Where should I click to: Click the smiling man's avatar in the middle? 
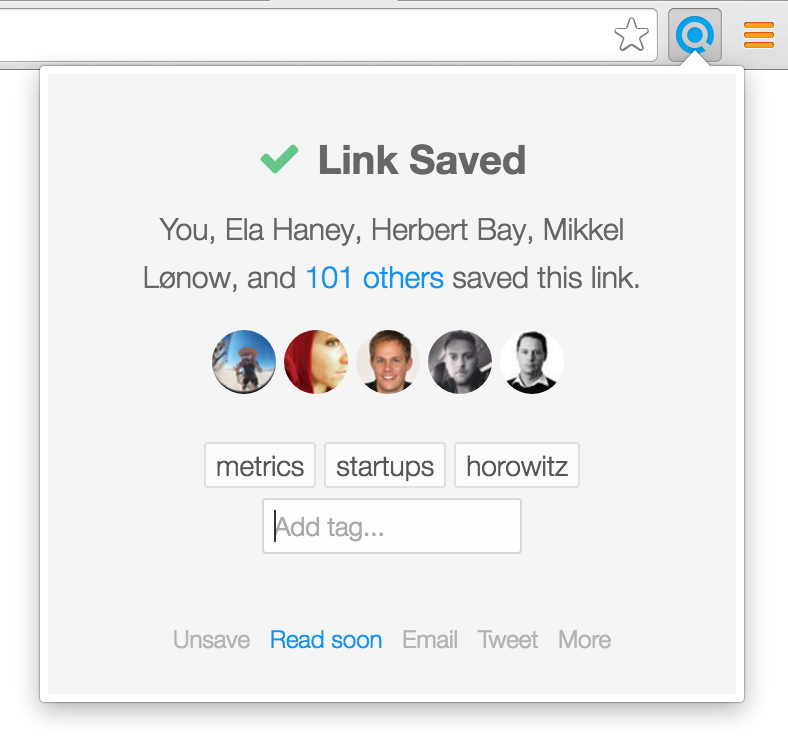(388, 362)
